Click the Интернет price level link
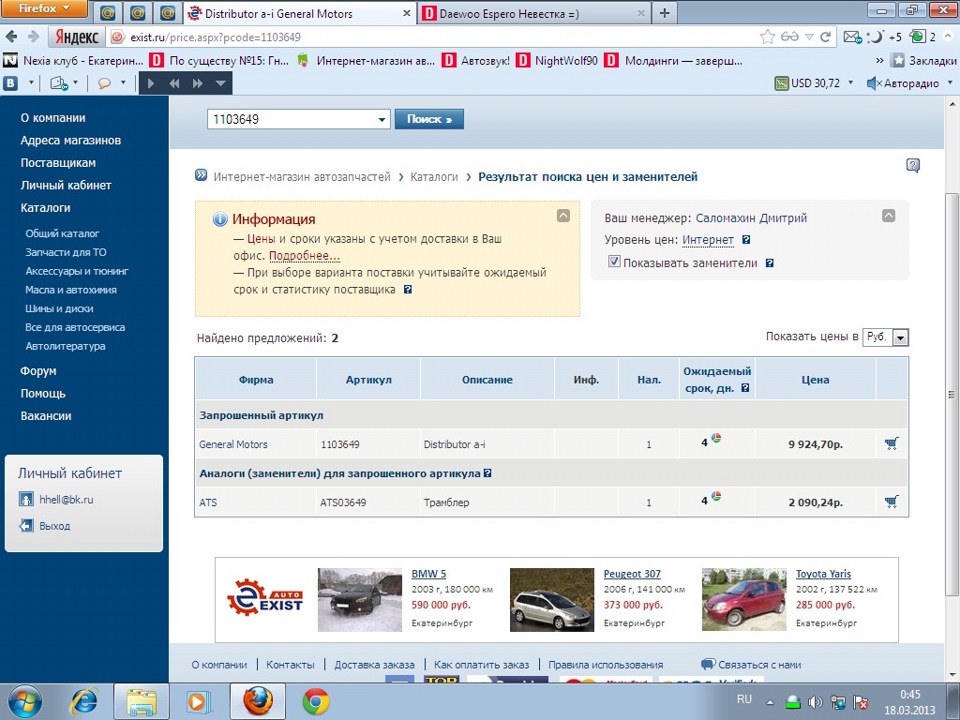This screenshot has height=720, width=960. (708, 240)
